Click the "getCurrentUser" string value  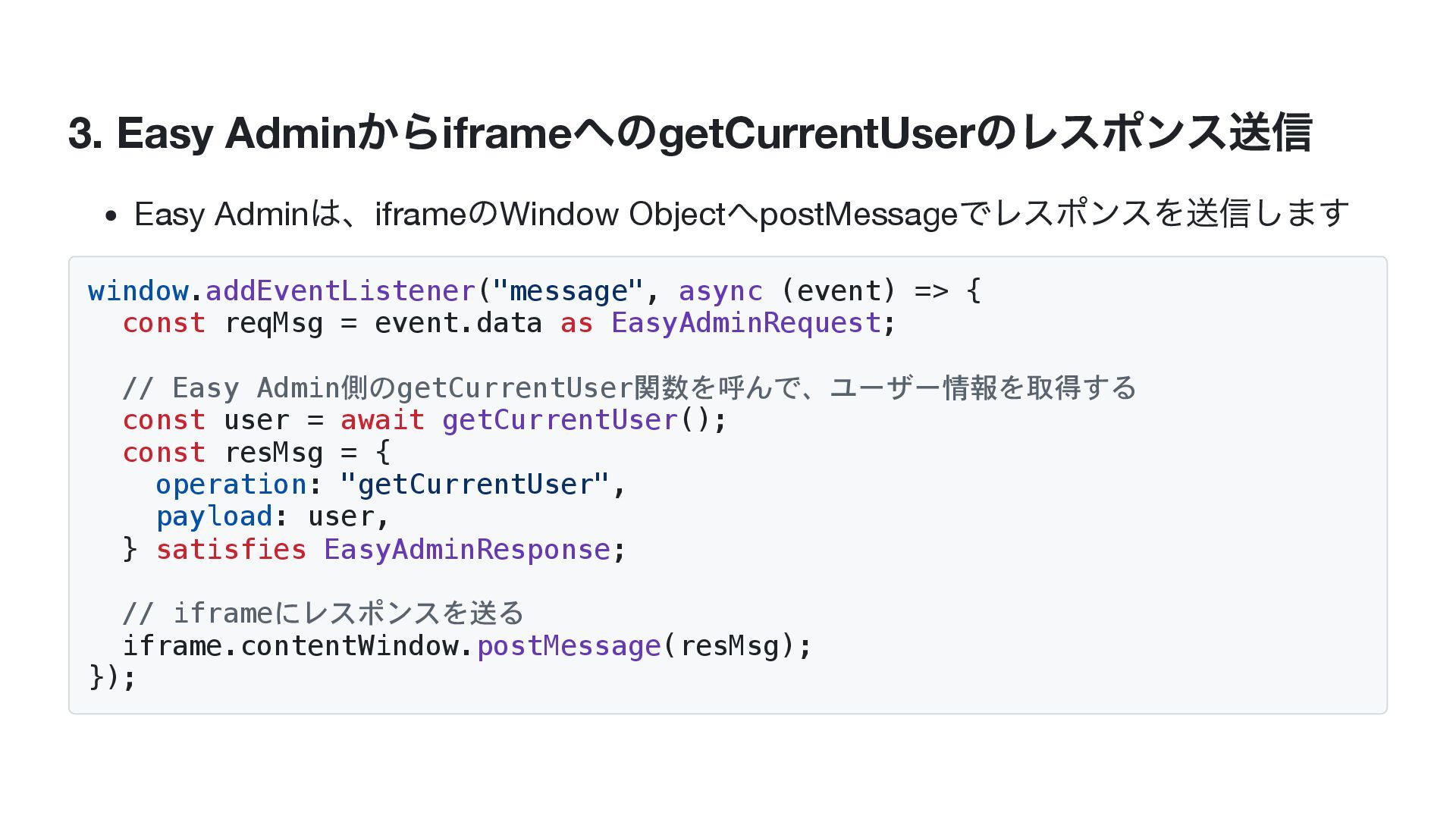475,485
